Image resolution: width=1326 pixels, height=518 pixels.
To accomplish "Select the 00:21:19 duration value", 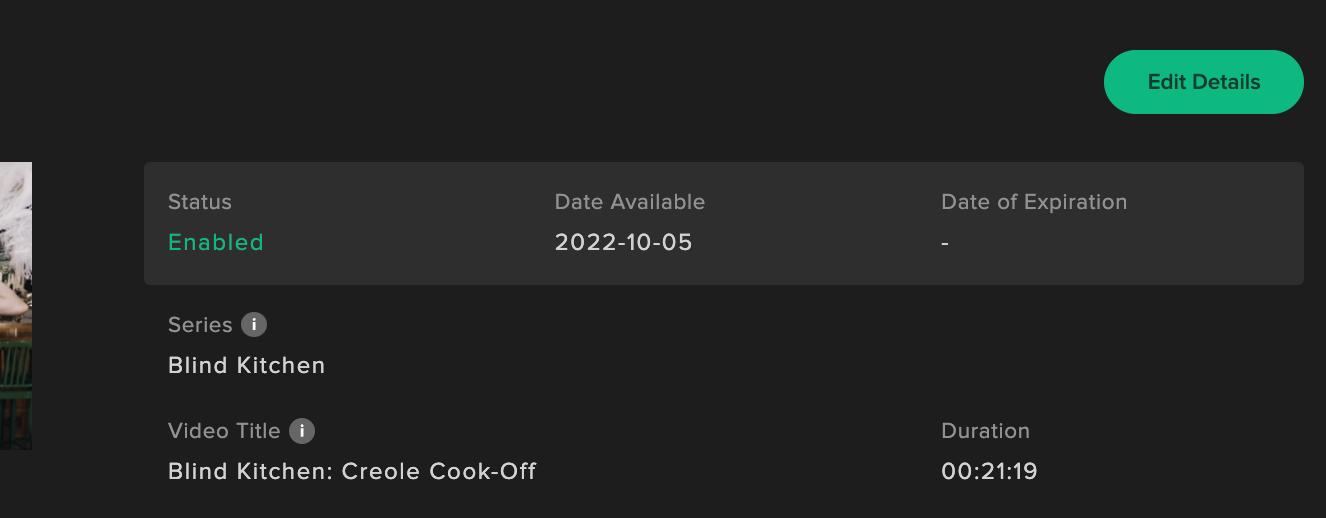I will point(989,471).
